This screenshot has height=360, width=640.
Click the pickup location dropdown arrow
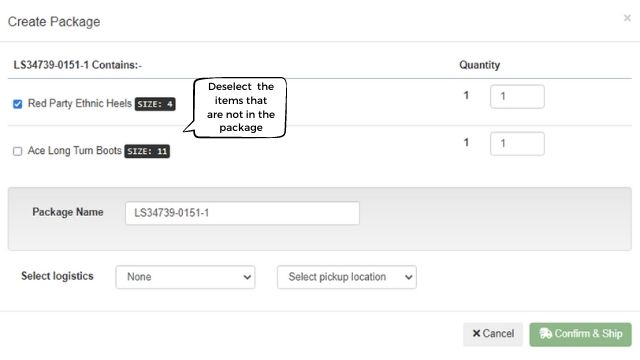coord(408,277)
